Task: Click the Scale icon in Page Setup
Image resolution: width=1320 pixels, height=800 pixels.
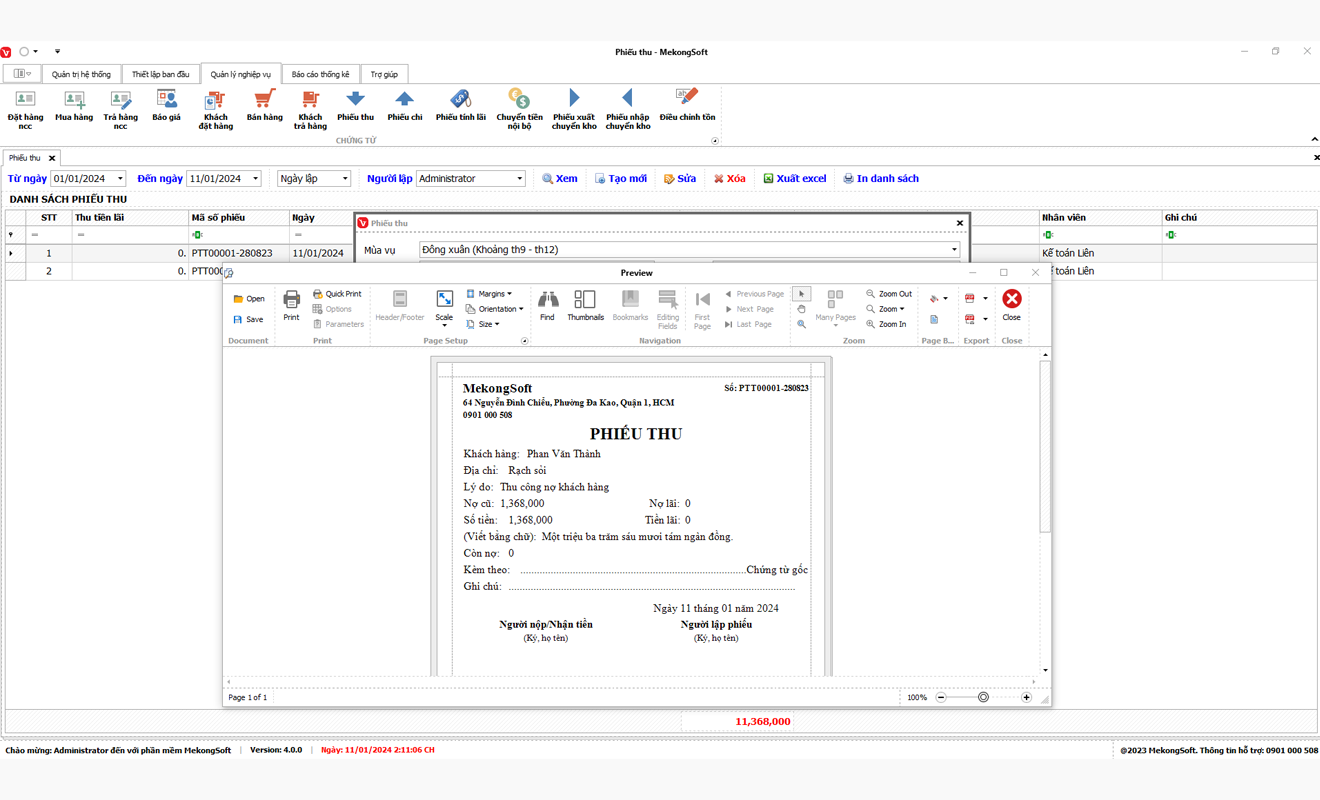Action: pos(444,300)
